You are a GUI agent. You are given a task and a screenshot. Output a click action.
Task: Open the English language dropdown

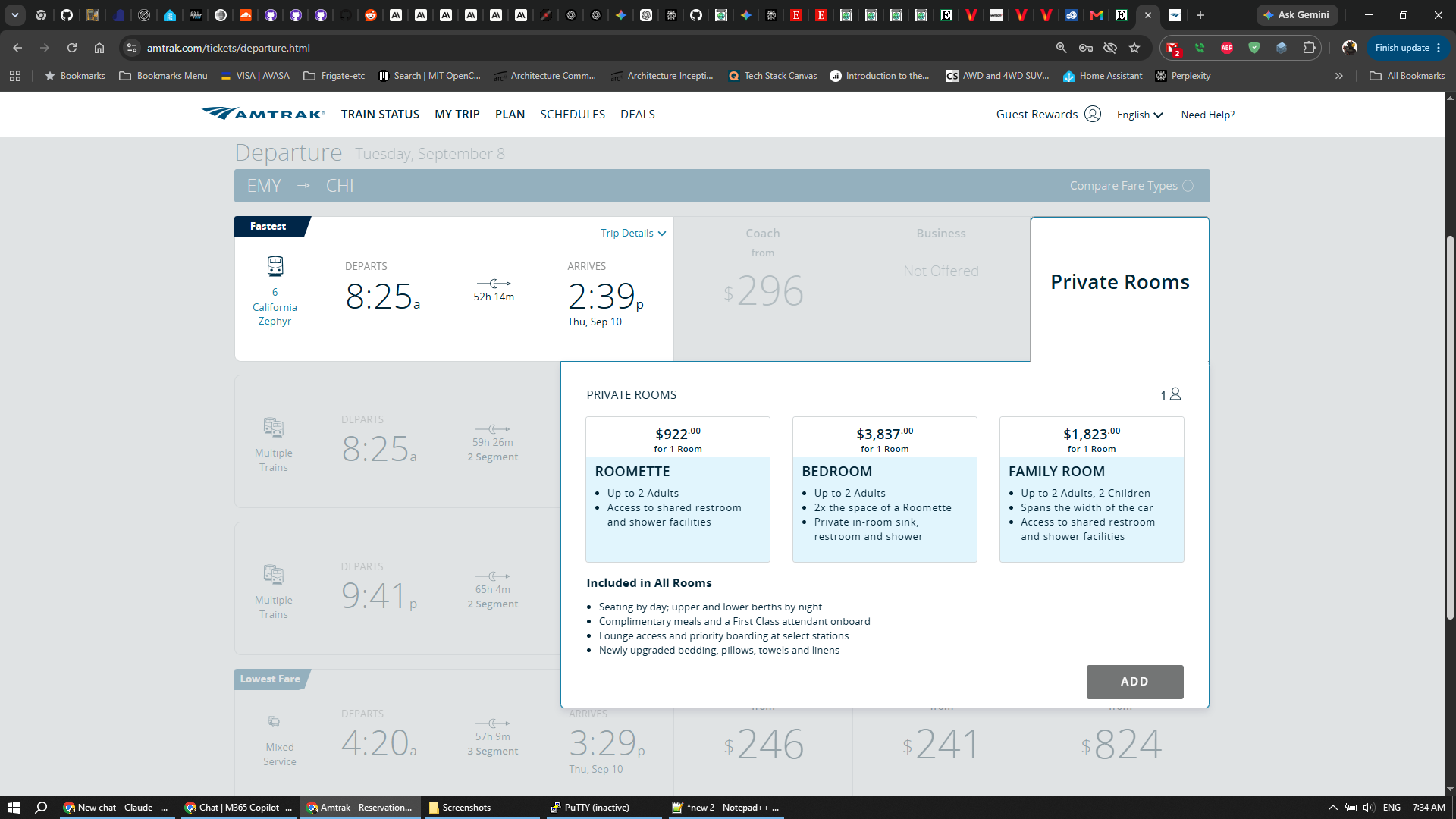tap(1140, 115)
